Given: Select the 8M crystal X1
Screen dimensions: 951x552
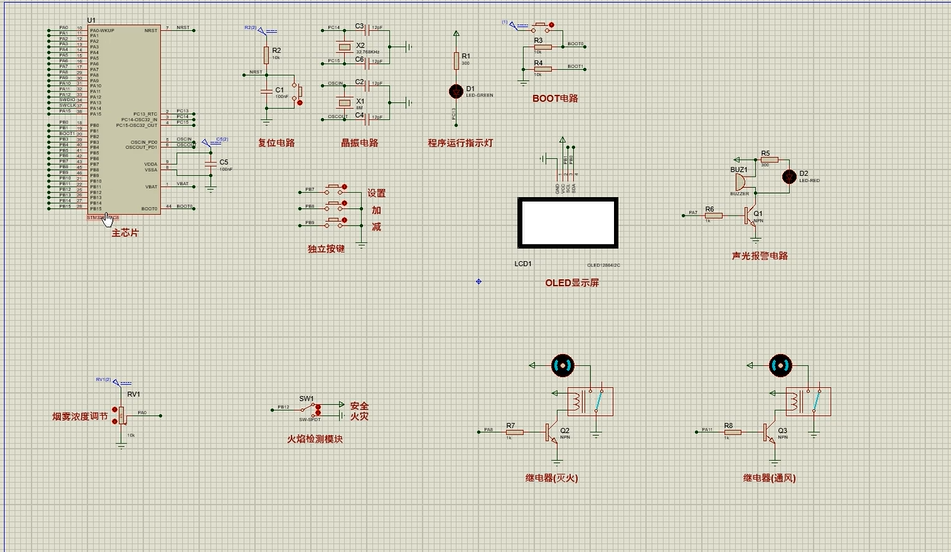Looking at the screenshot, I should 344,102.
